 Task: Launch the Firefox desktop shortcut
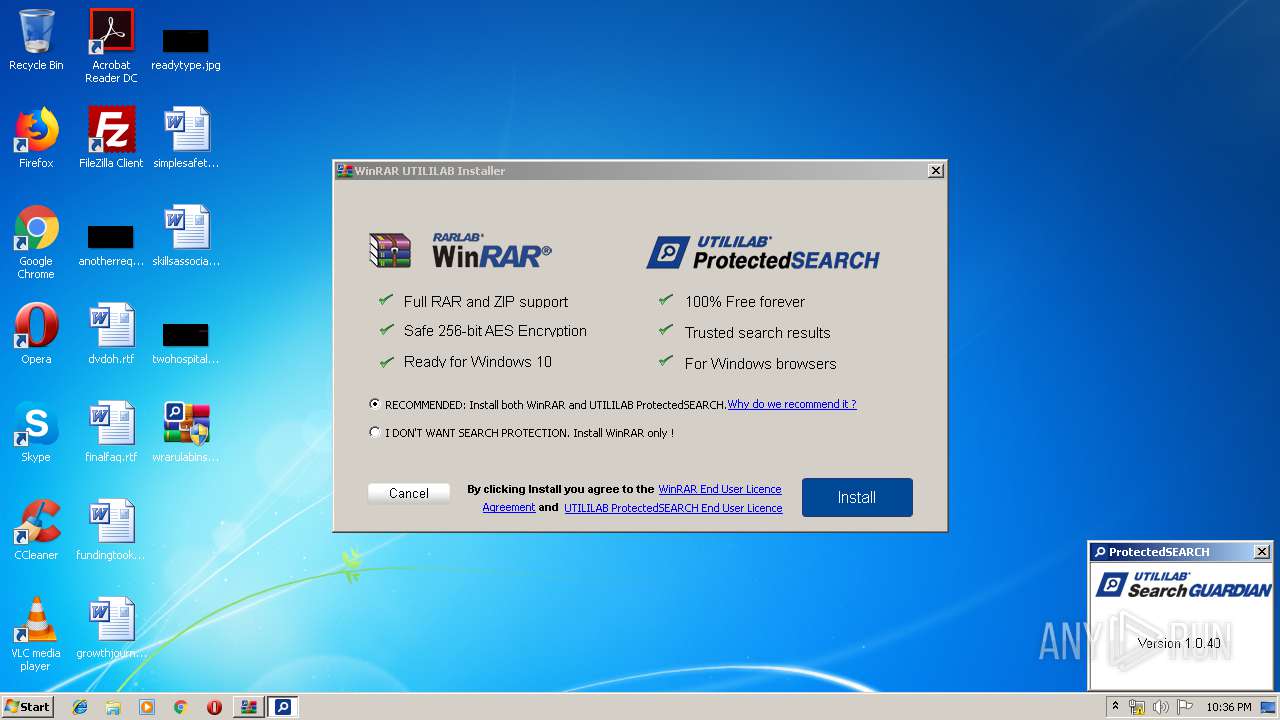[36, 138]
